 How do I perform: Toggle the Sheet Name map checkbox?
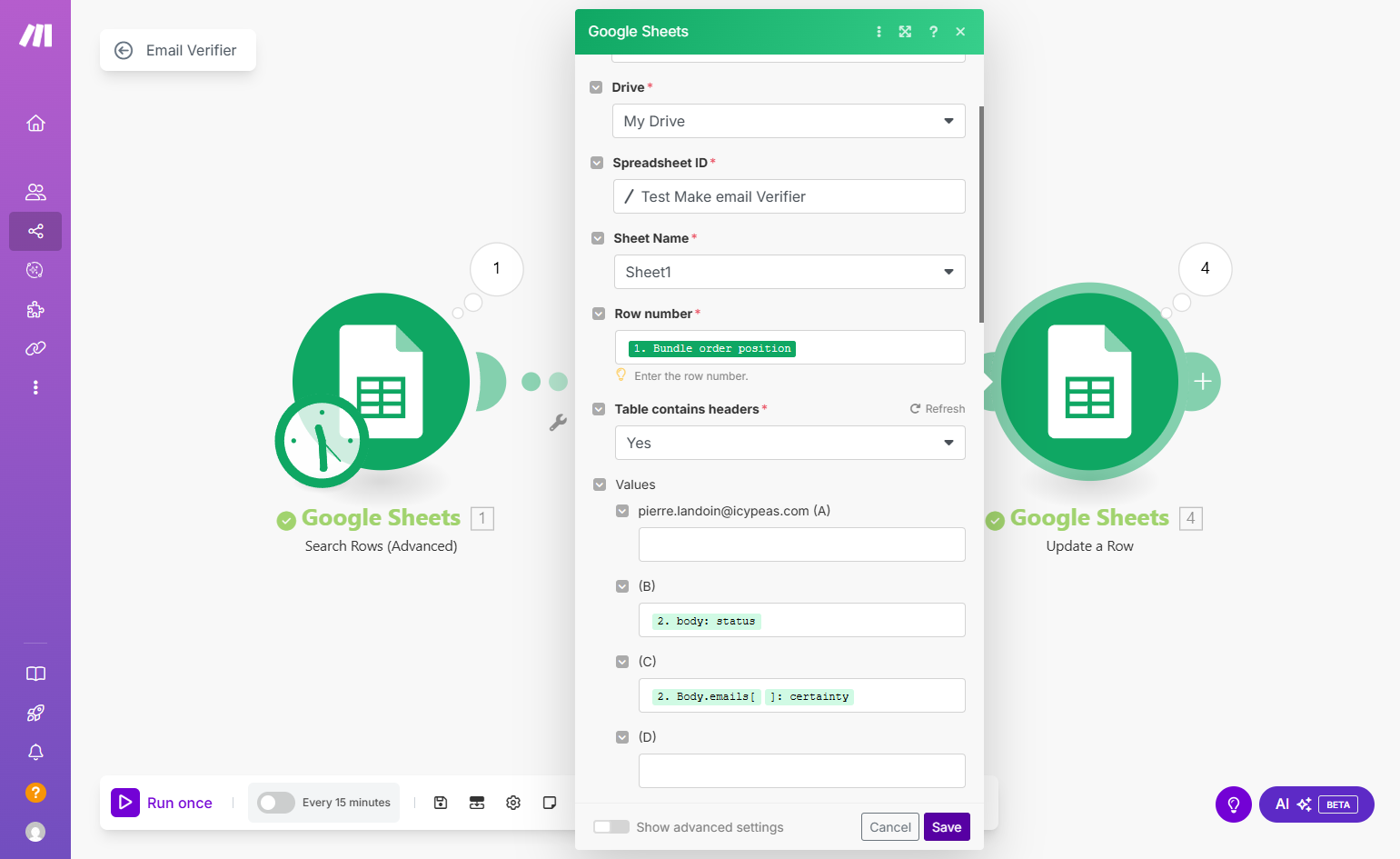[x=598, y=238]
